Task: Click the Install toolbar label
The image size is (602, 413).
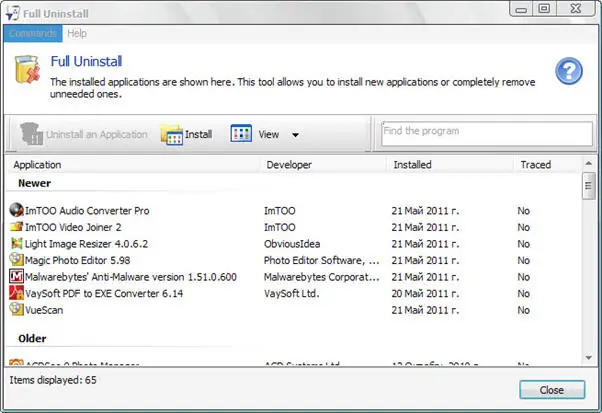Action: coord(198,134)
